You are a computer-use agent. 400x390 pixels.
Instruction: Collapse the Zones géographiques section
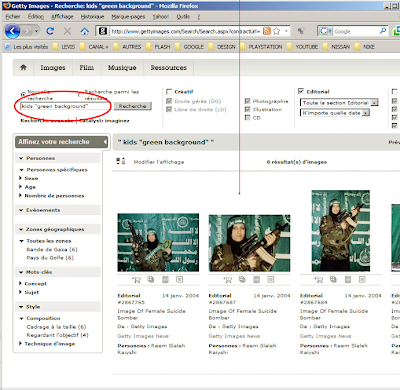21,229
